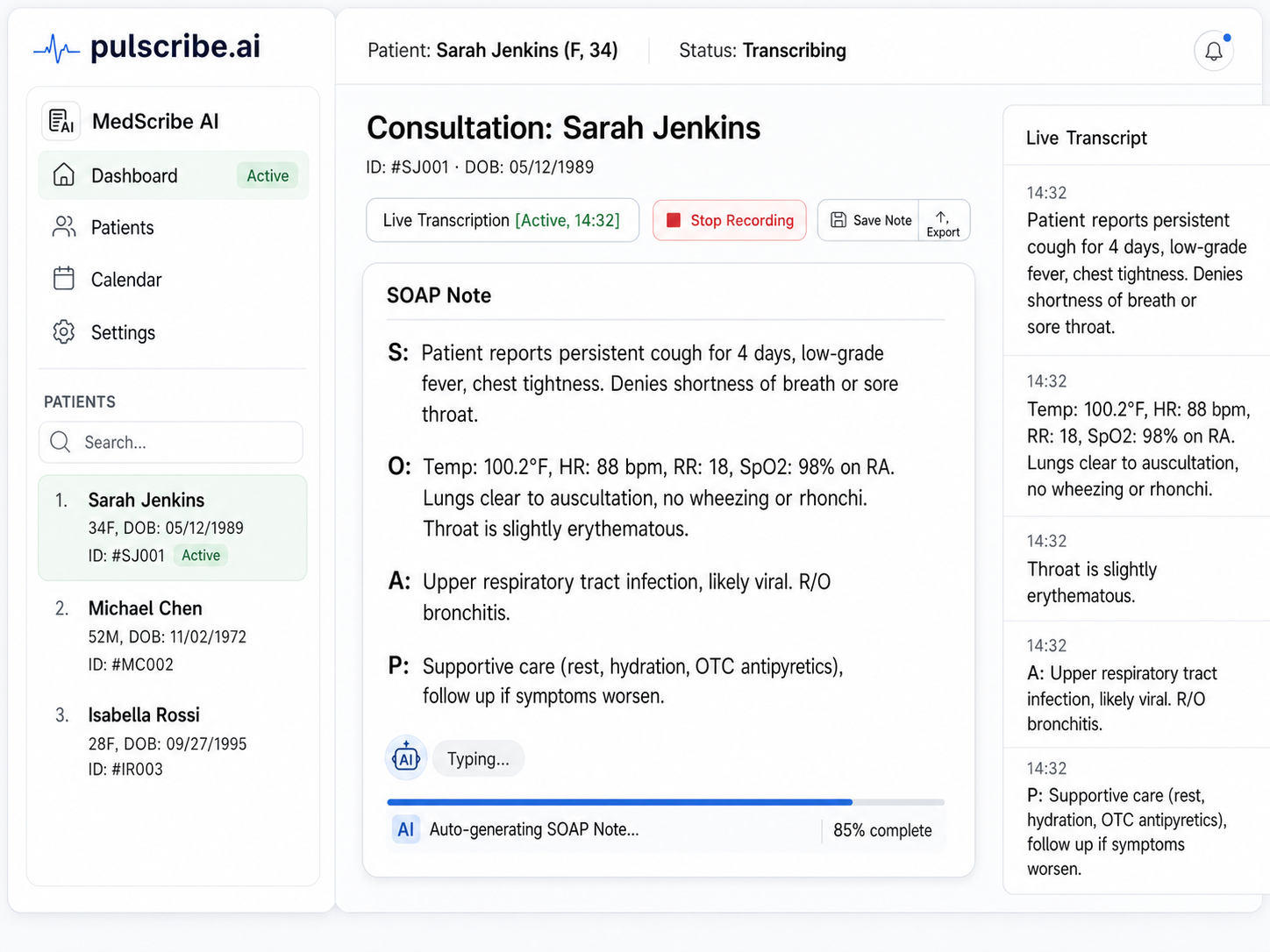Open the Patients people icon
This screenshot has width=1270, height=952.
pos(63,227)
